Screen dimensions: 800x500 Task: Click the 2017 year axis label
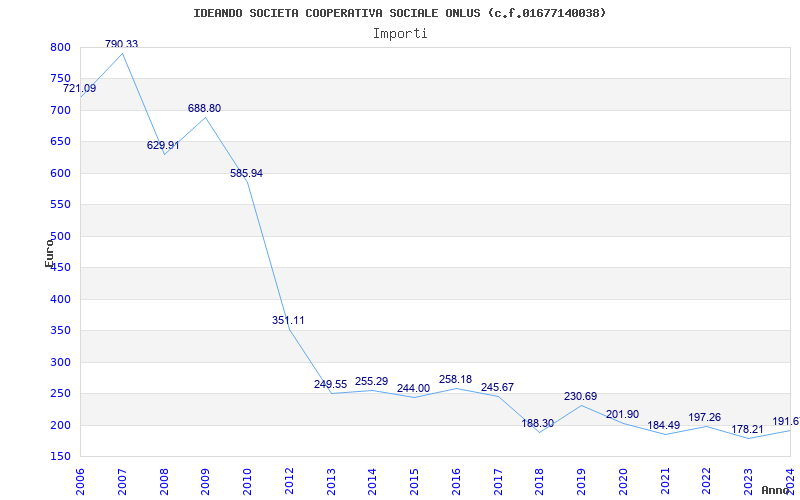coord(498,482)
